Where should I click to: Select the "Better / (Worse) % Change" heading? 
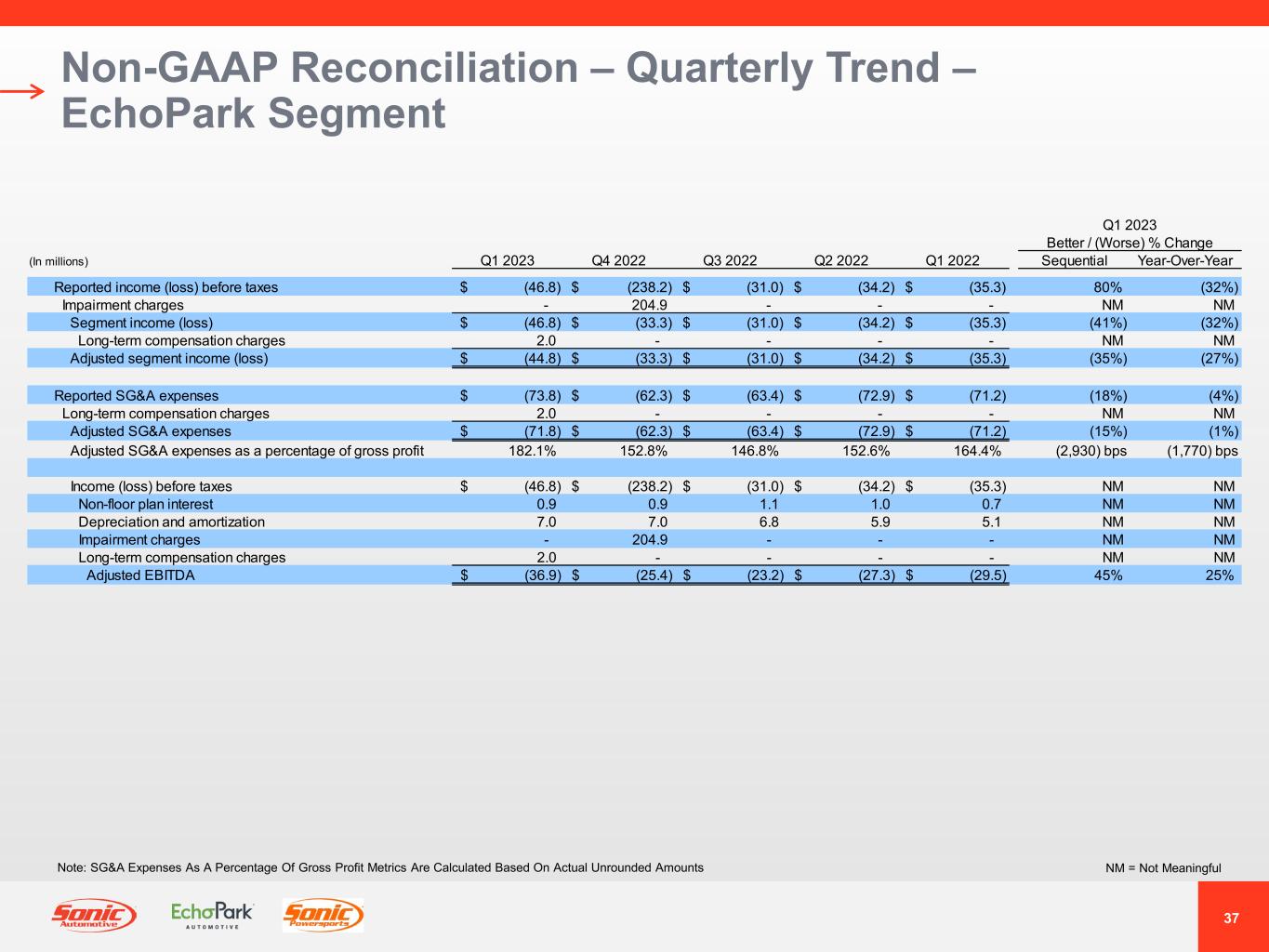click(1130, 244)
